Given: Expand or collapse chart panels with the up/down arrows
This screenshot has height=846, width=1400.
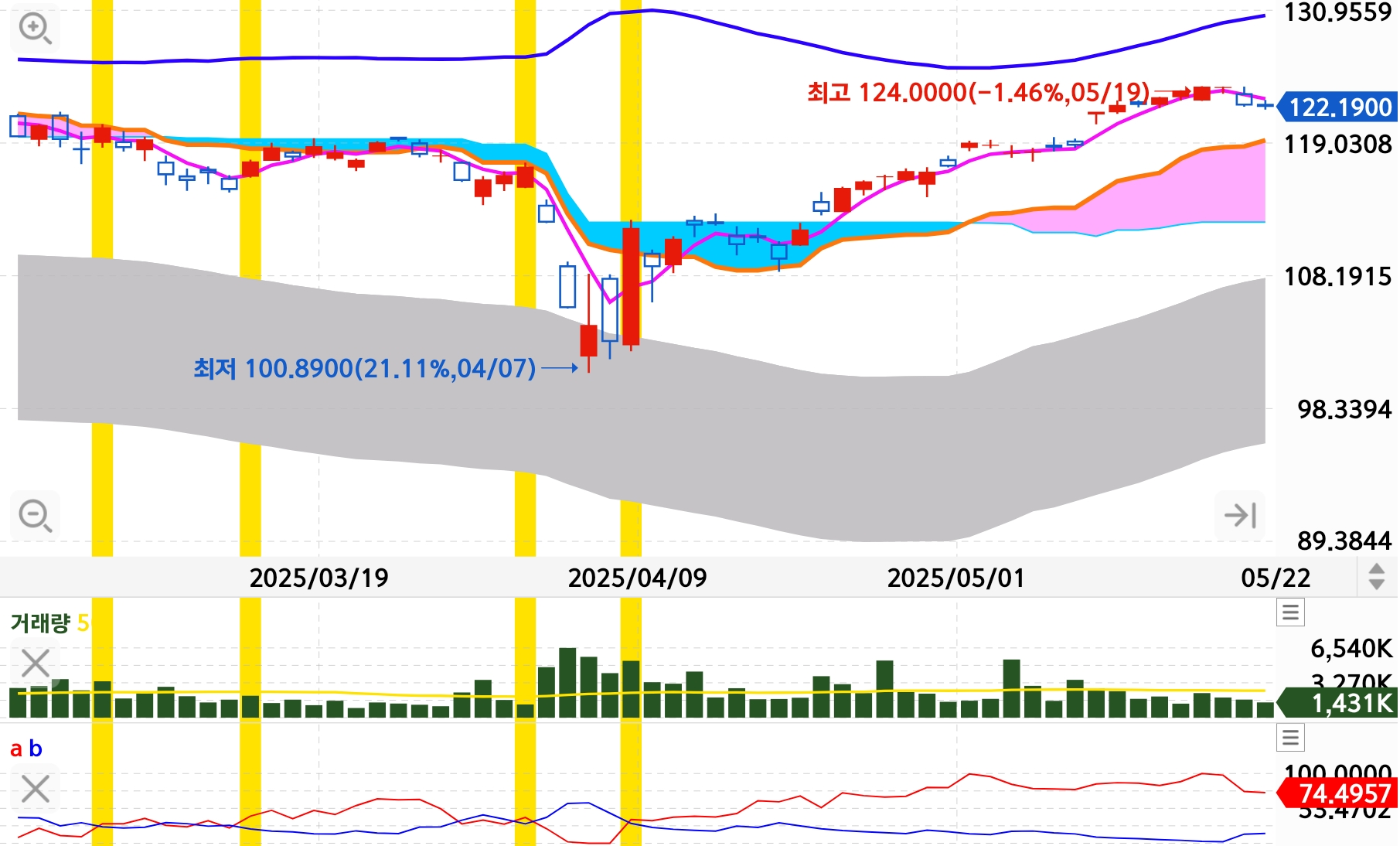Looking at the screenshot, I should pos(1376,577).
